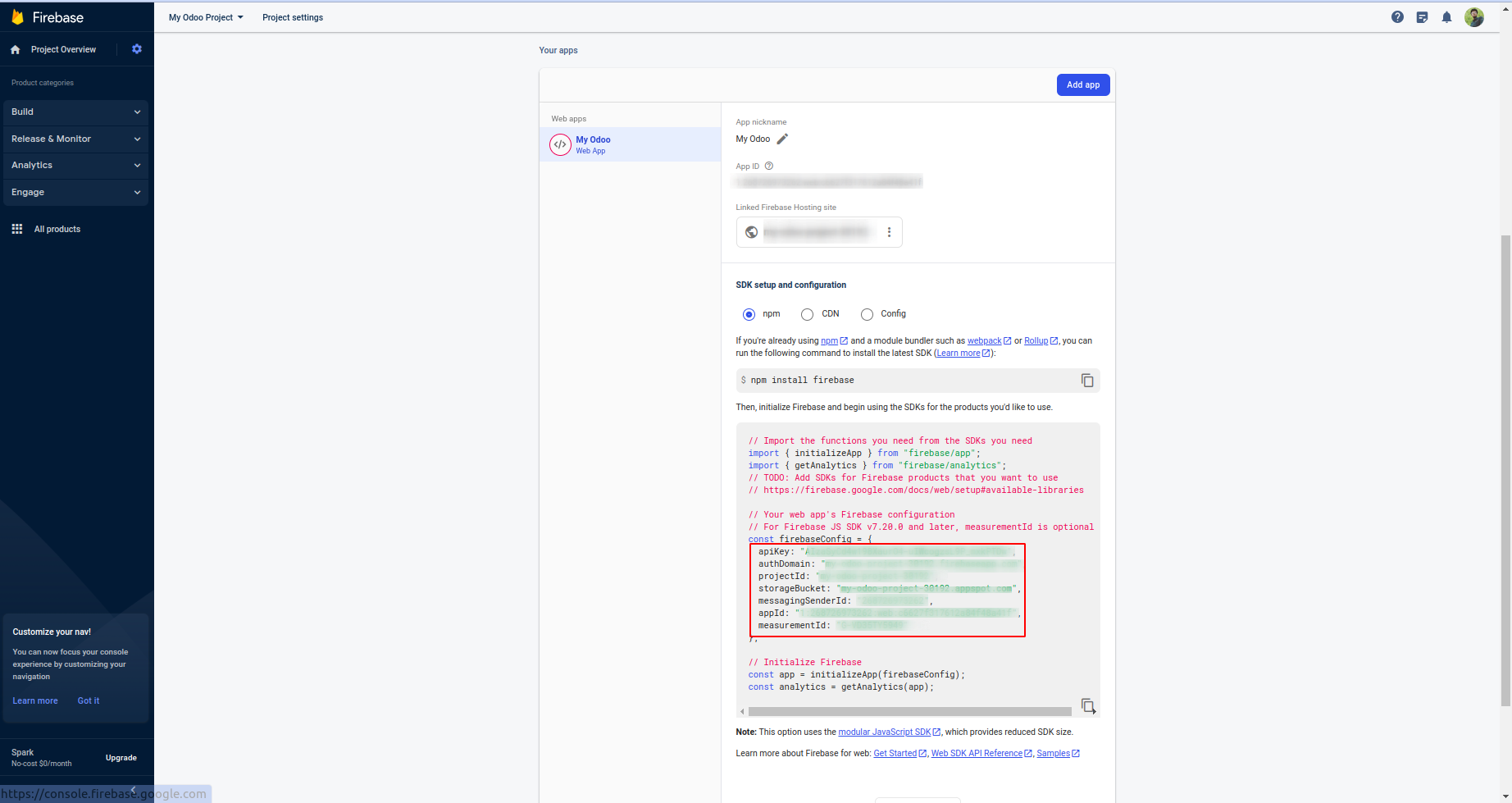Open the My Odoo Project dropdown
The image size is (1512, 803).
coord(206,17)
